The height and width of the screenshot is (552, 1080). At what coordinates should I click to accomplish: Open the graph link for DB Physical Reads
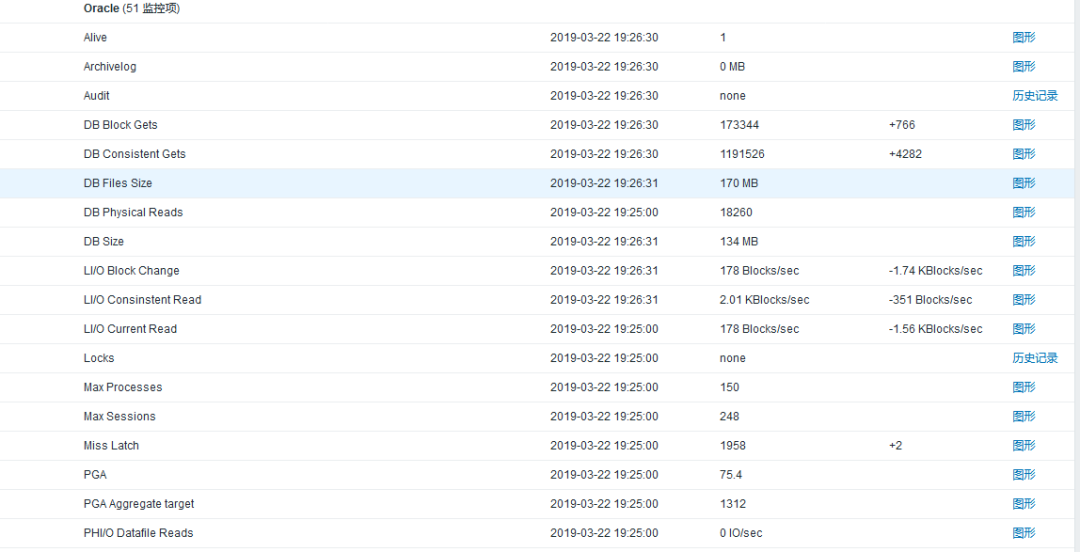(x=1024, y=212)
